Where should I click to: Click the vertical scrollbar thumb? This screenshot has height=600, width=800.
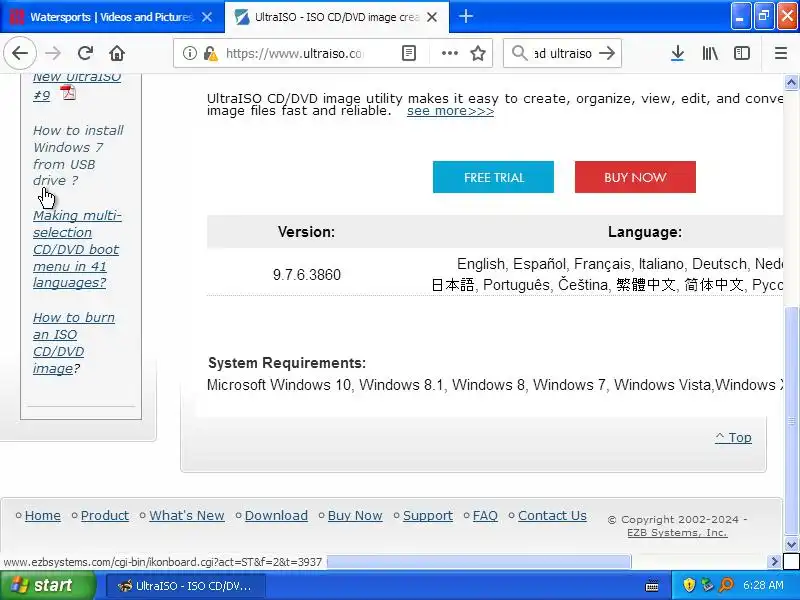coord(791,421)
